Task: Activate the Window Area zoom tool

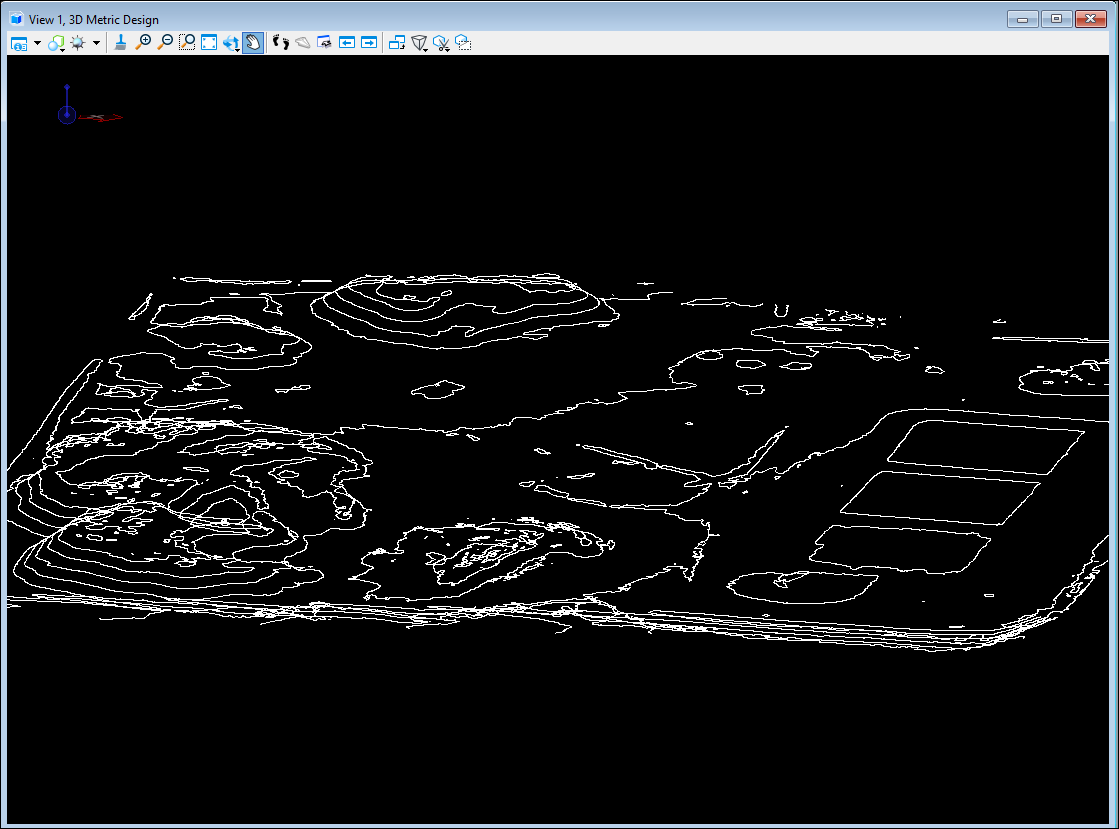Action: pyautogui.click(x=187, y=43)
